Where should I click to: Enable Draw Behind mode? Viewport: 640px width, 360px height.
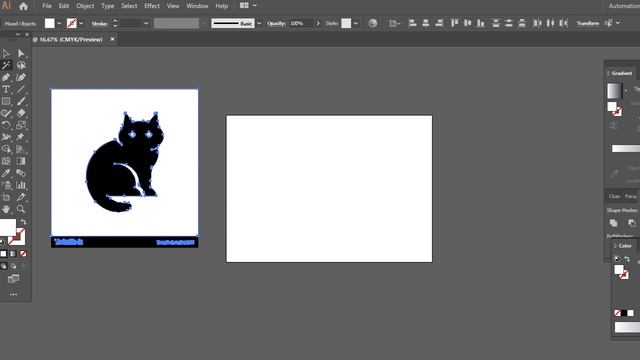click(13, 266)
